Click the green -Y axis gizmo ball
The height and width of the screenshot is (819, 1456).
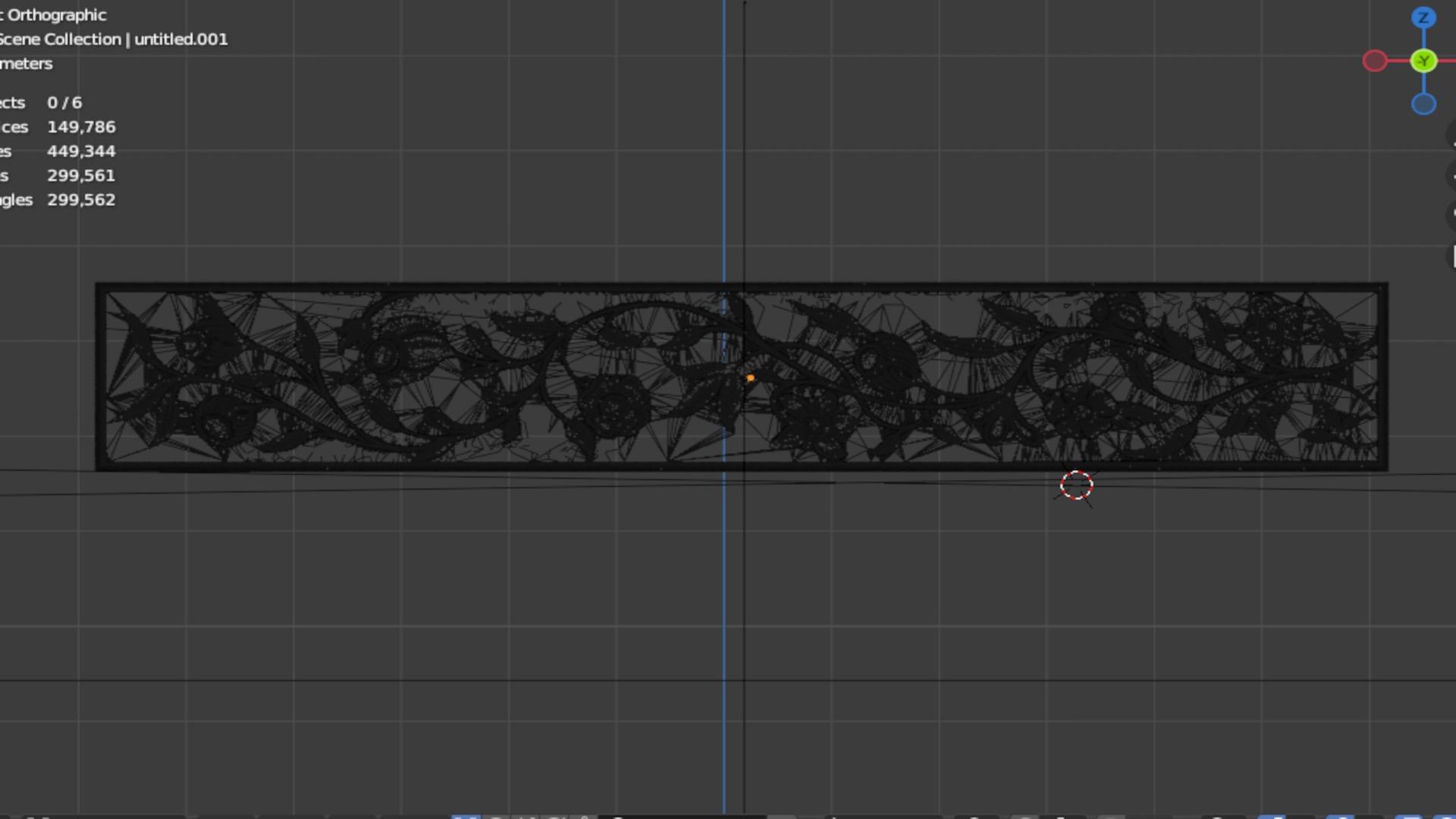click(x=1423, y=61)
